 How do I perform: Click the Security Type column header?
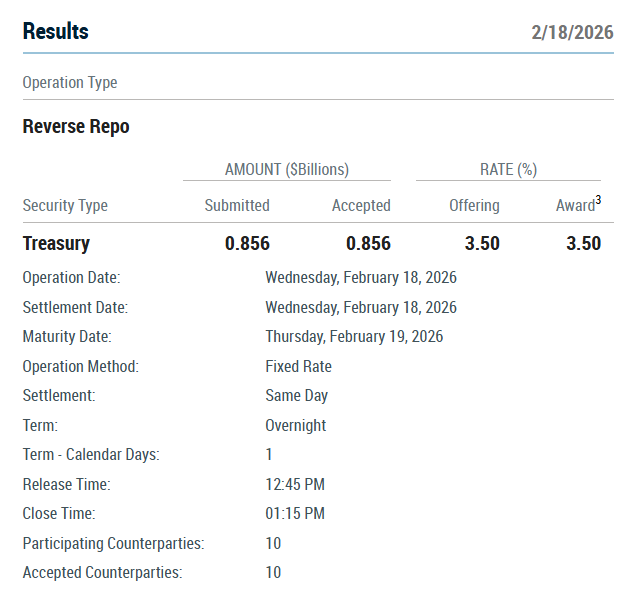(65, 205)
